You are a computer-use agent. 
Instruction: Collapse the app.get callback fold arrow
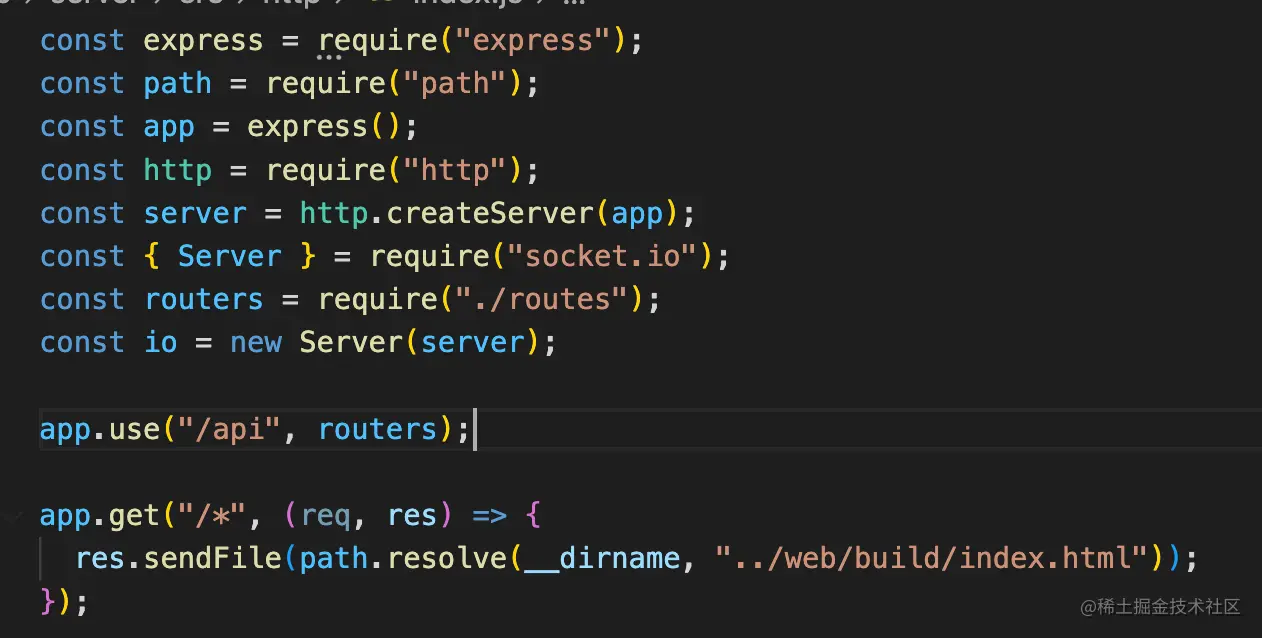[13, 517]
